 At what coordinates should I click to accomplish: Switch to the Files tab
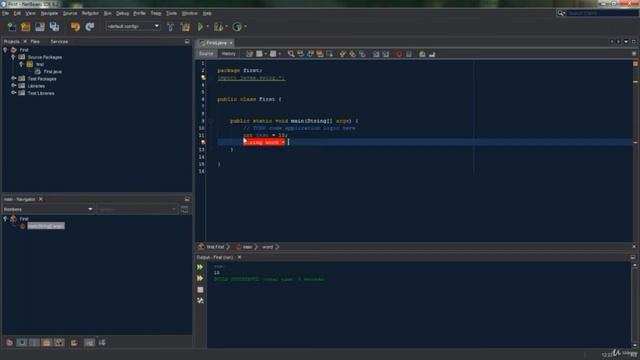click(x=35, y=42)
